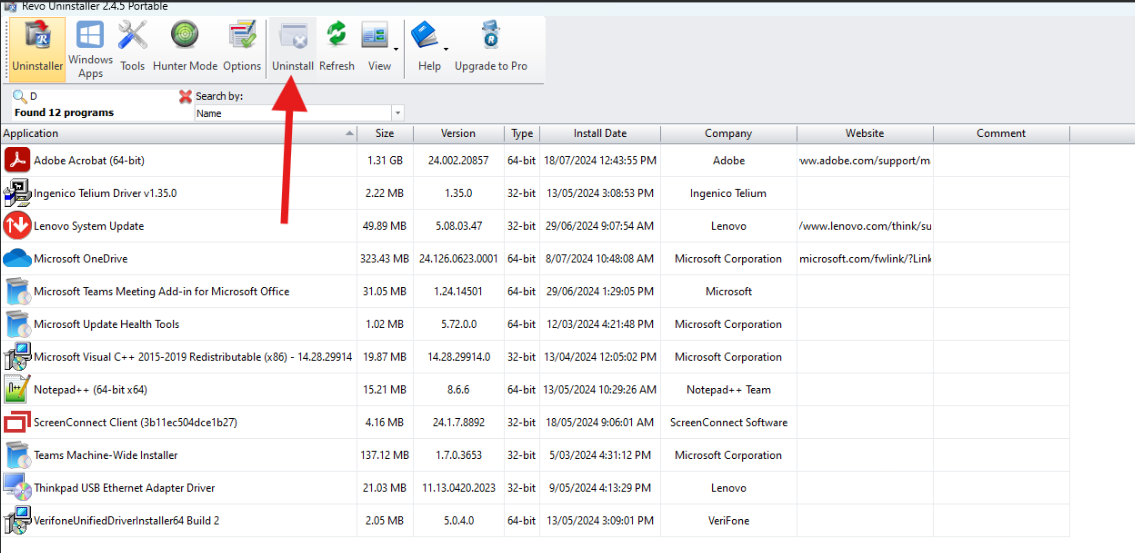Viewport: 1135px width, 553px height.
Task: Click the Microsoft OneDrive cloud icon
Action: coord(17,258)
